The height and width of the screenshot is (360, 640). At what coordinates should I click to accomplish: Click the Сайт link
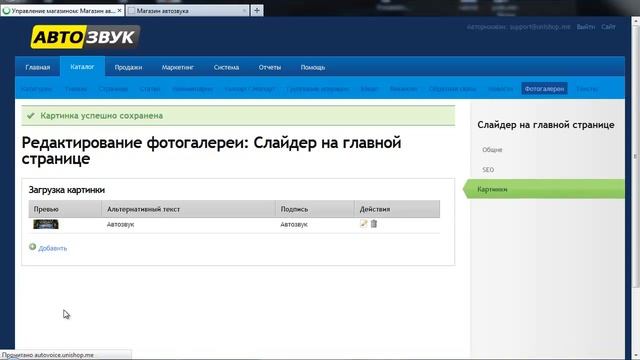pyautogui.click(x=608, y=27)
